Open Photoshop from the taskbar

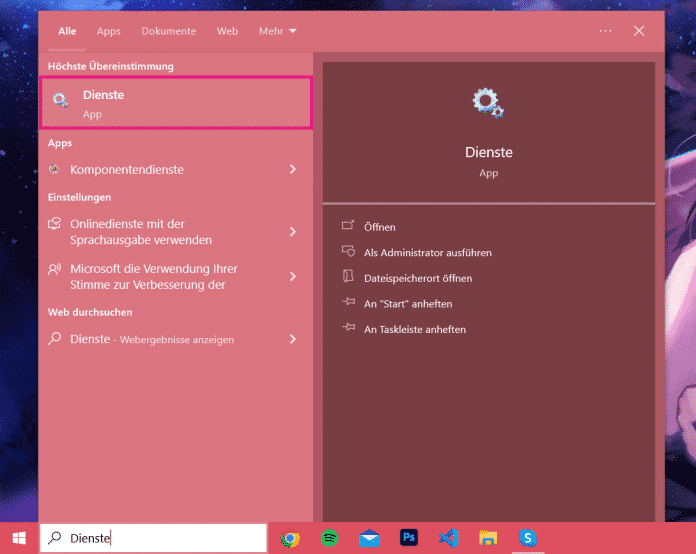(409, 538)
